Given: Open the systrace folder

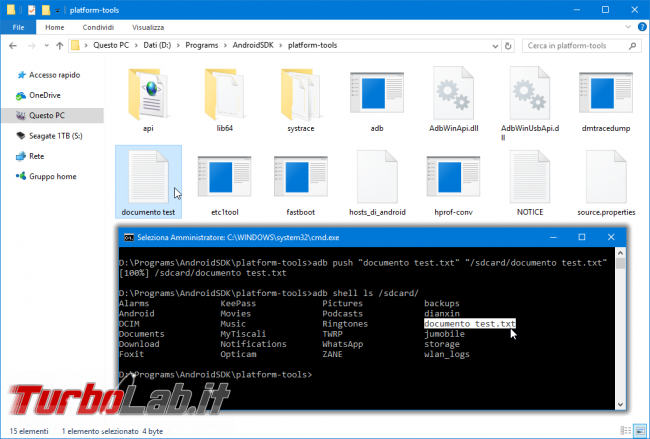Looking at the screenshot, I should 301,95.
